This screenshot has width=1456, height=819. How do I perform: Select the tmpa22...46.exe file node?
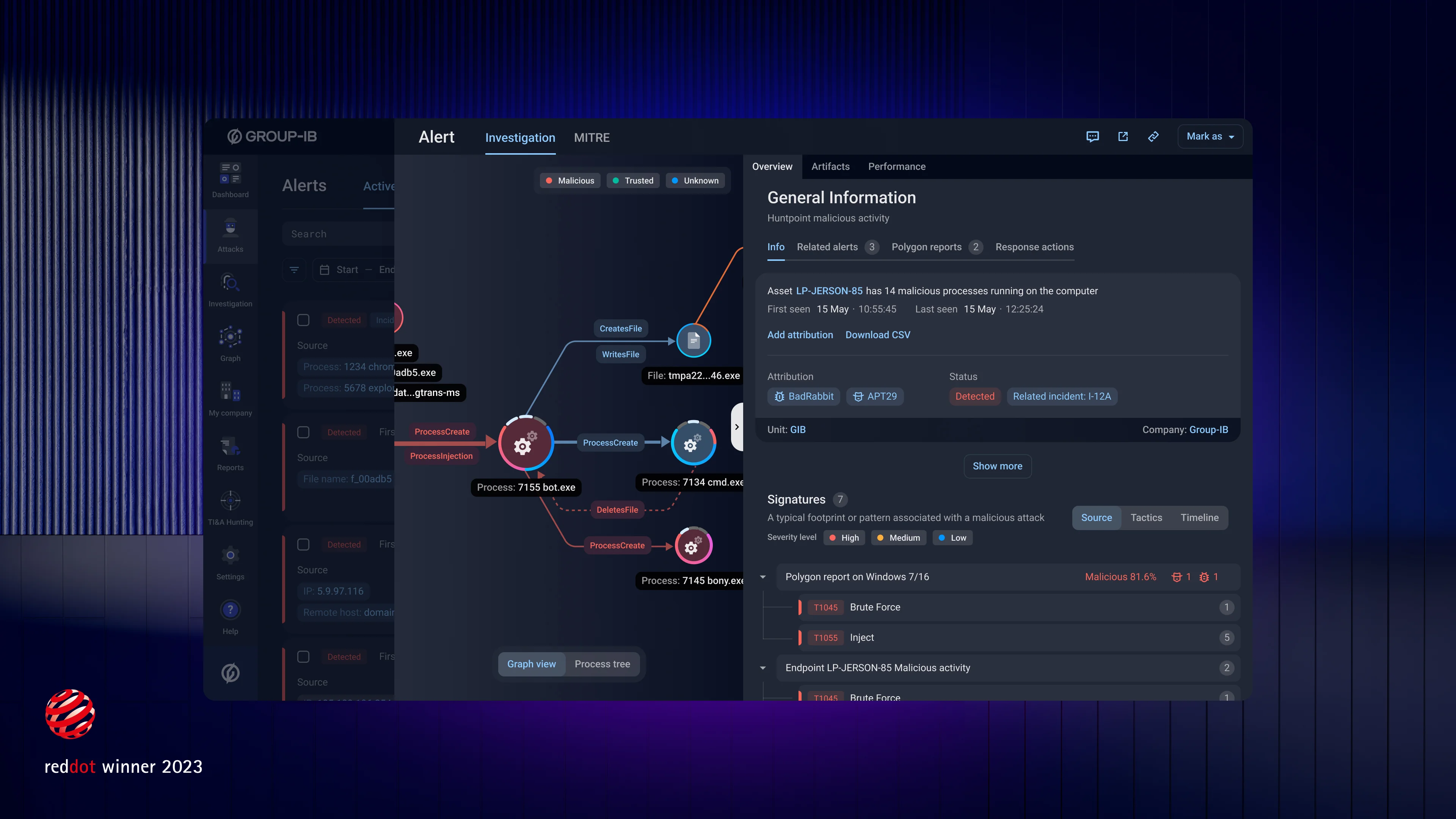693,341
